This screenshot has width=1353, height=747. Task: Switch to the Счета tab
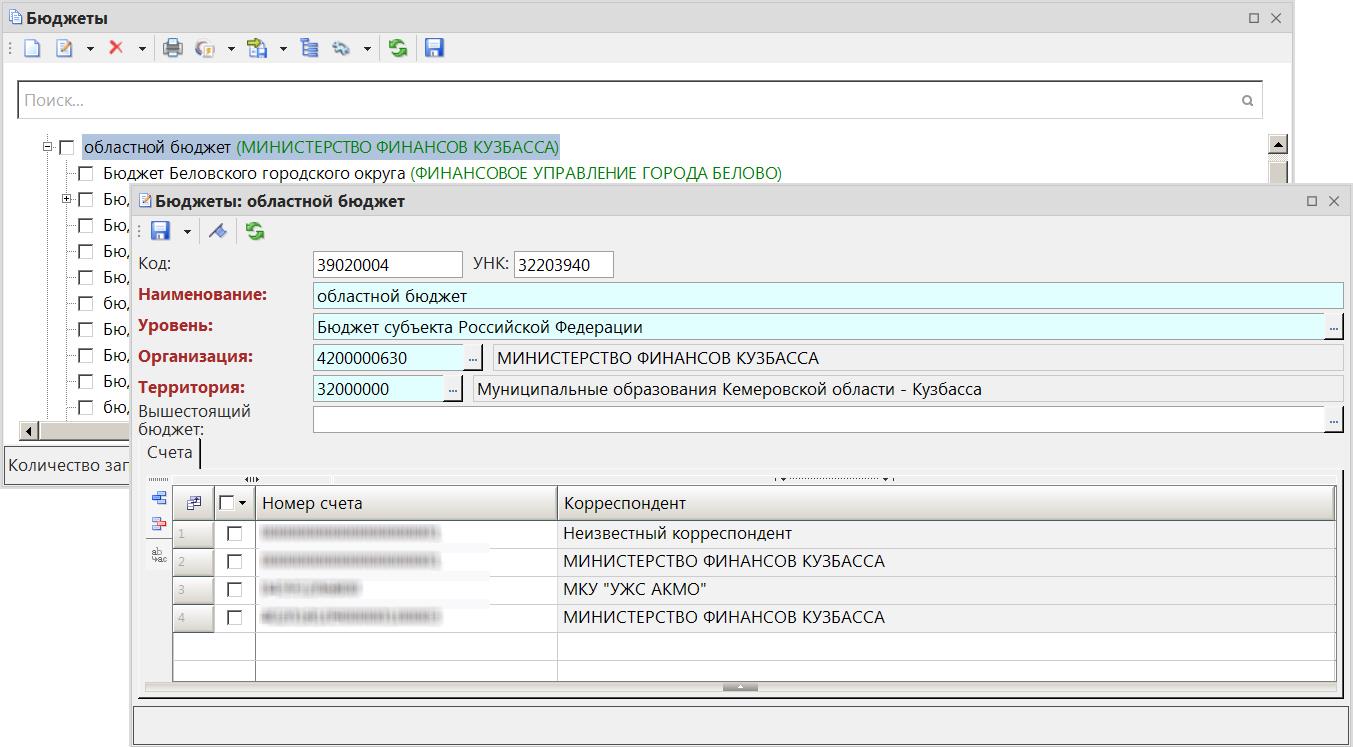169,453
